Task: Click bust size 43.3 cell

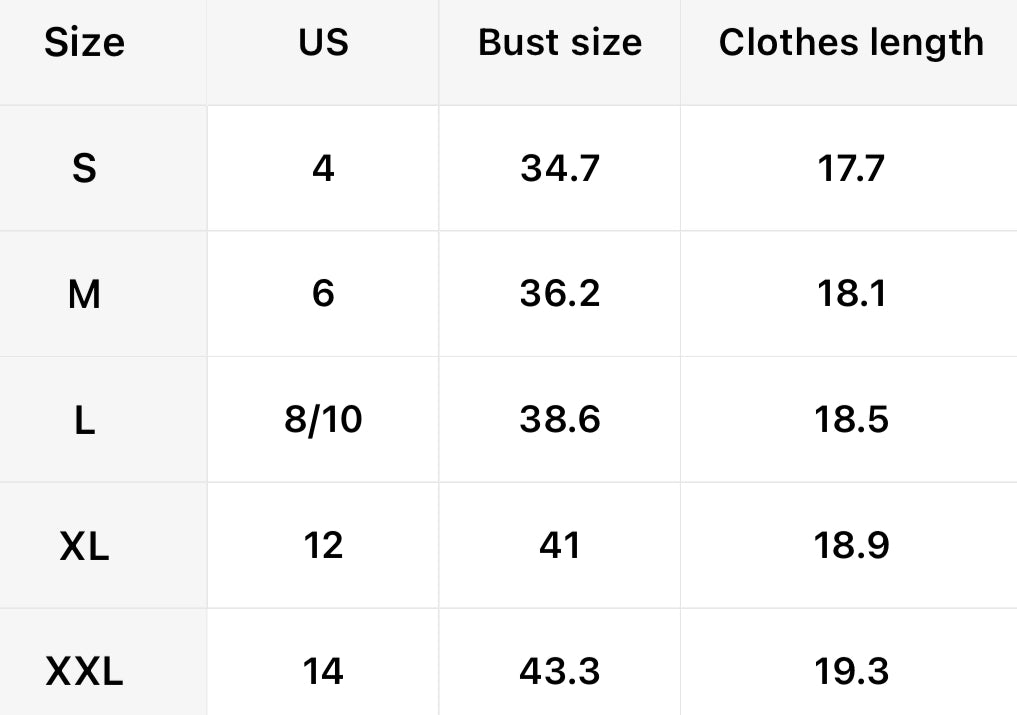Action: (560, 672)
